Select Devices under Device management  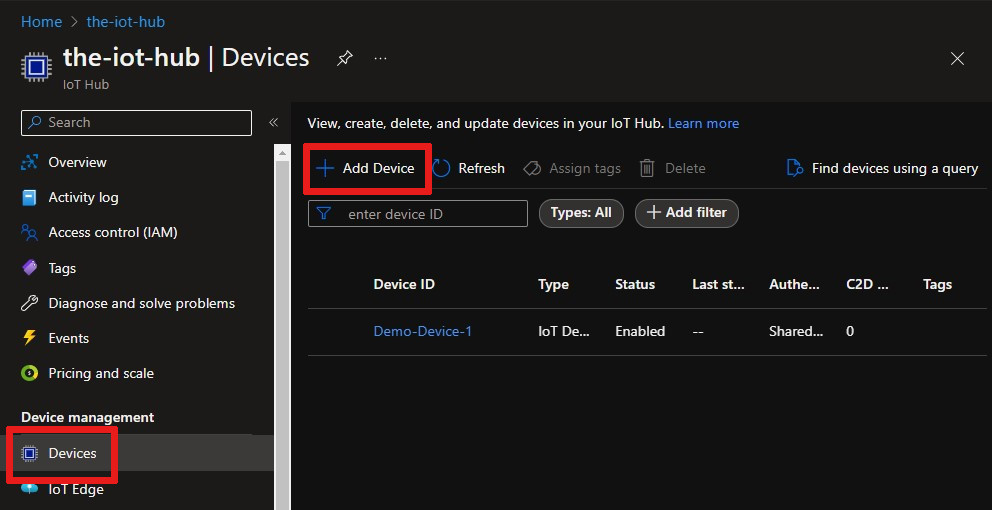click(x=73, y=453)
